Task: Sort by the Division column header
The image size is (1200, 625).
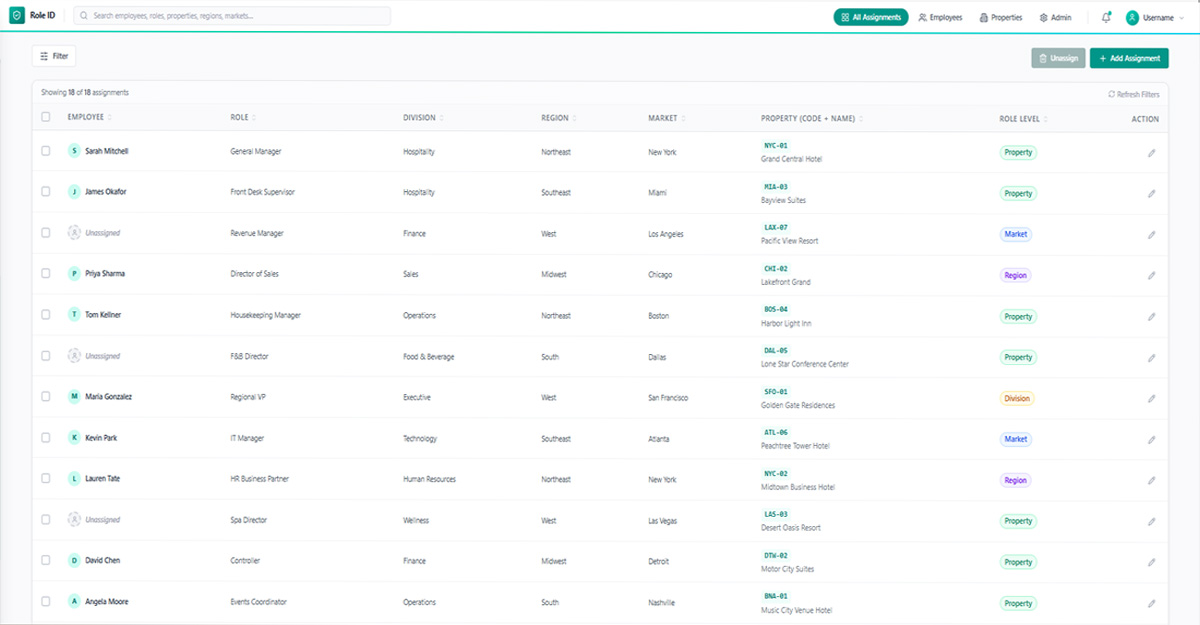Action: (423, 118)
